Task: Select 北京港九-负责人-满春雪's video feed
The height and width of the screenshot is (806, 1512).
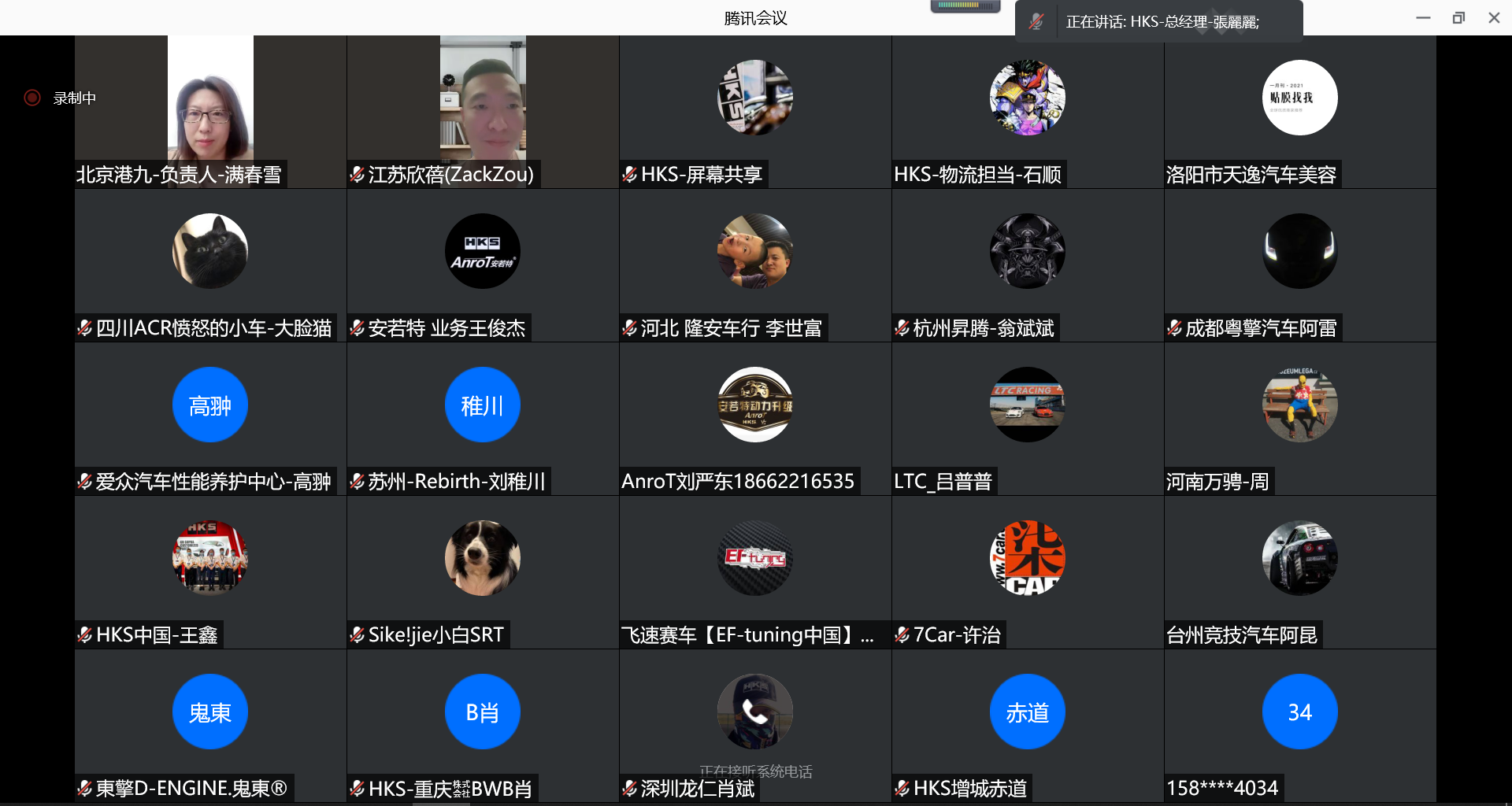Action: 210,98
